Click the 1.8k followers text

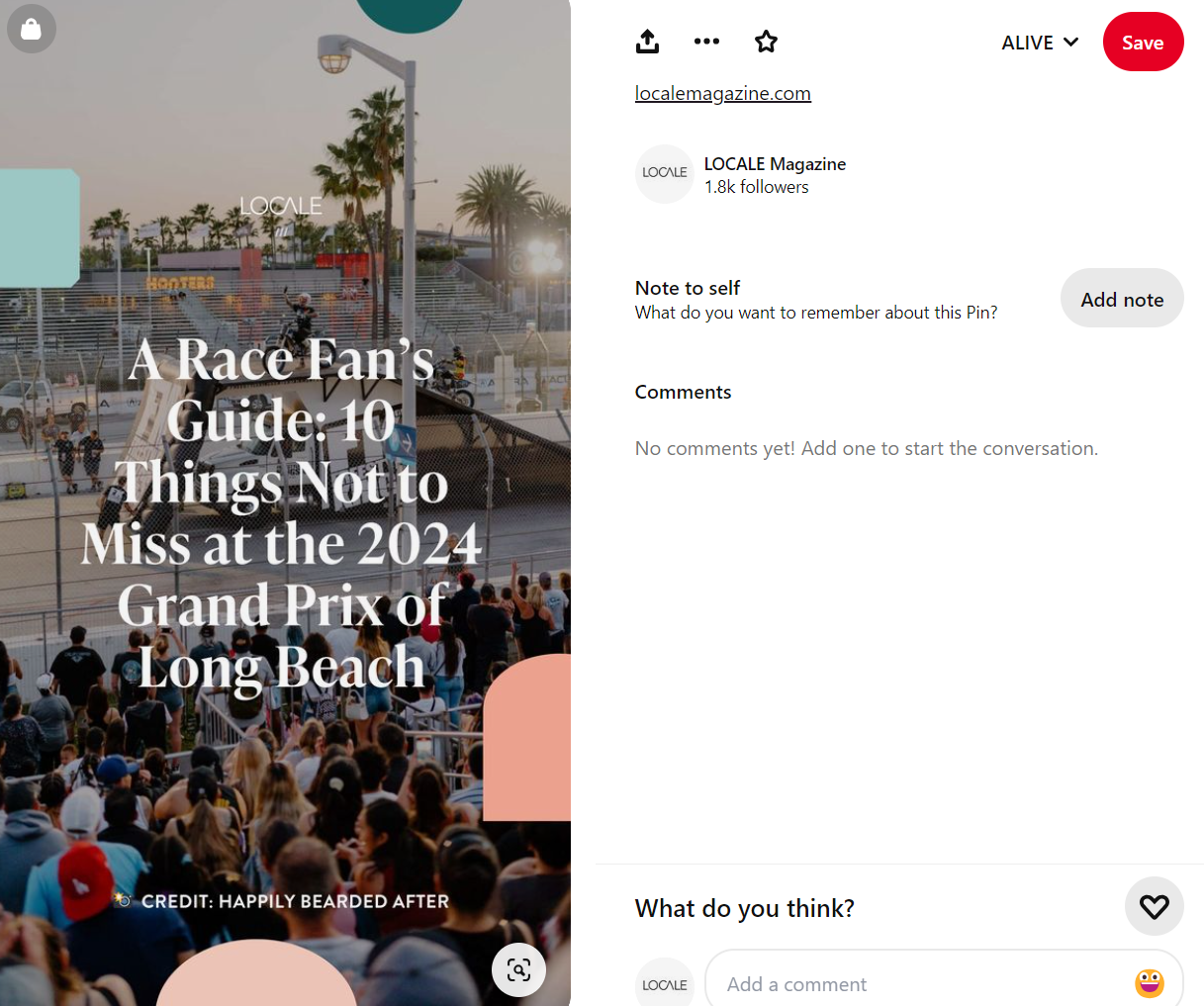click(x=756, y=187)
